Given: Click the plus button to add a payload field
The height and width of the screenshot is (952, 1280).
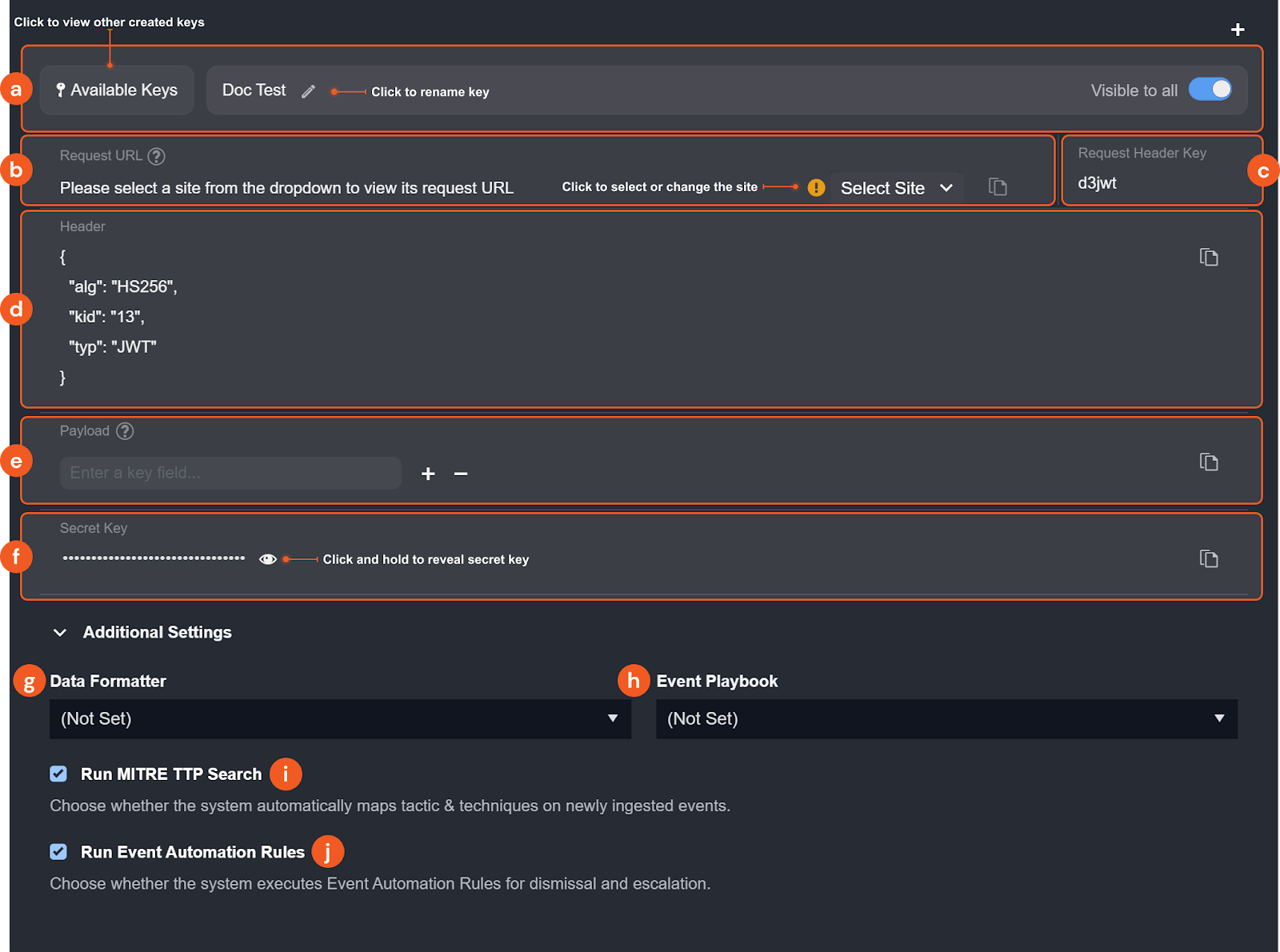Looking at the screenshot, I should tap(428, 473).
